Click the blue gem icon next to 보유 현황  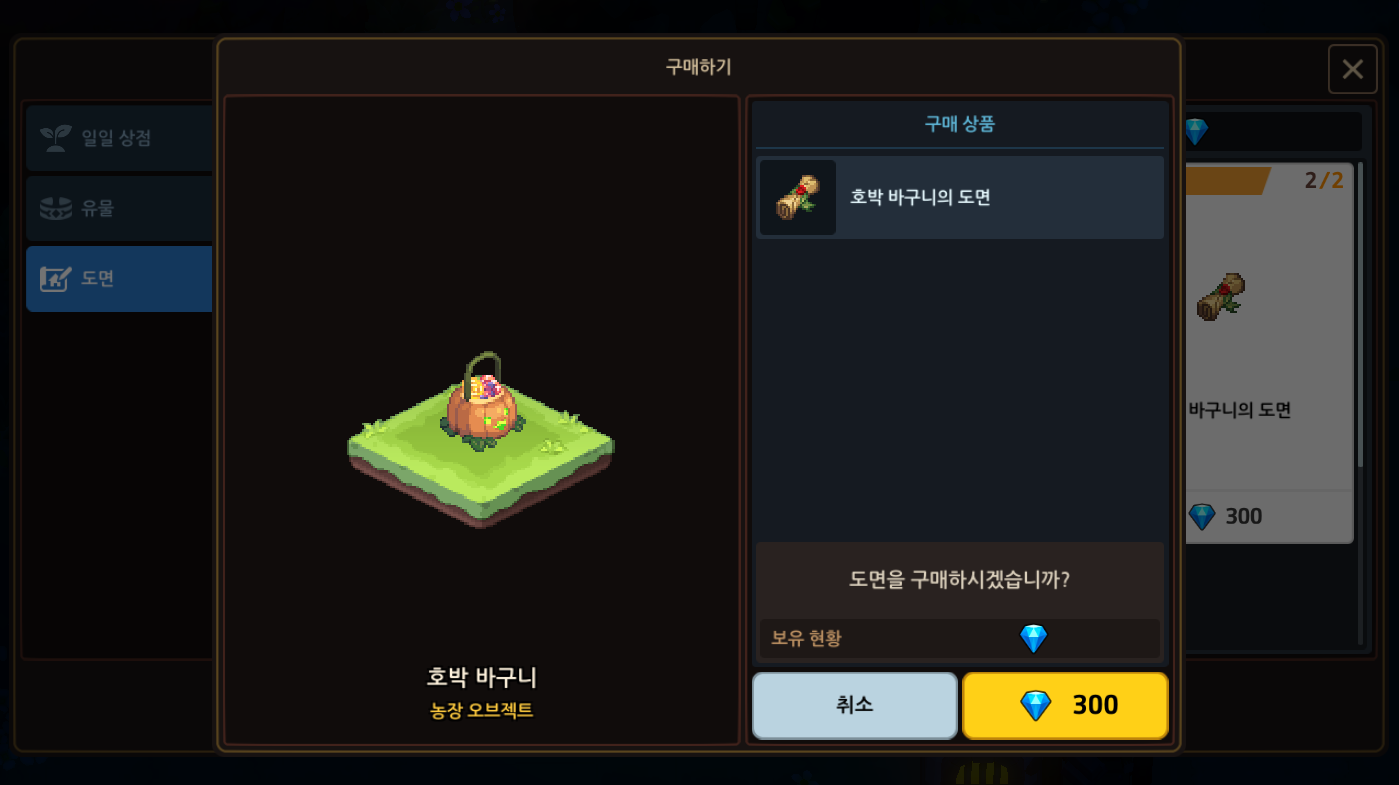pos(1033,638)
